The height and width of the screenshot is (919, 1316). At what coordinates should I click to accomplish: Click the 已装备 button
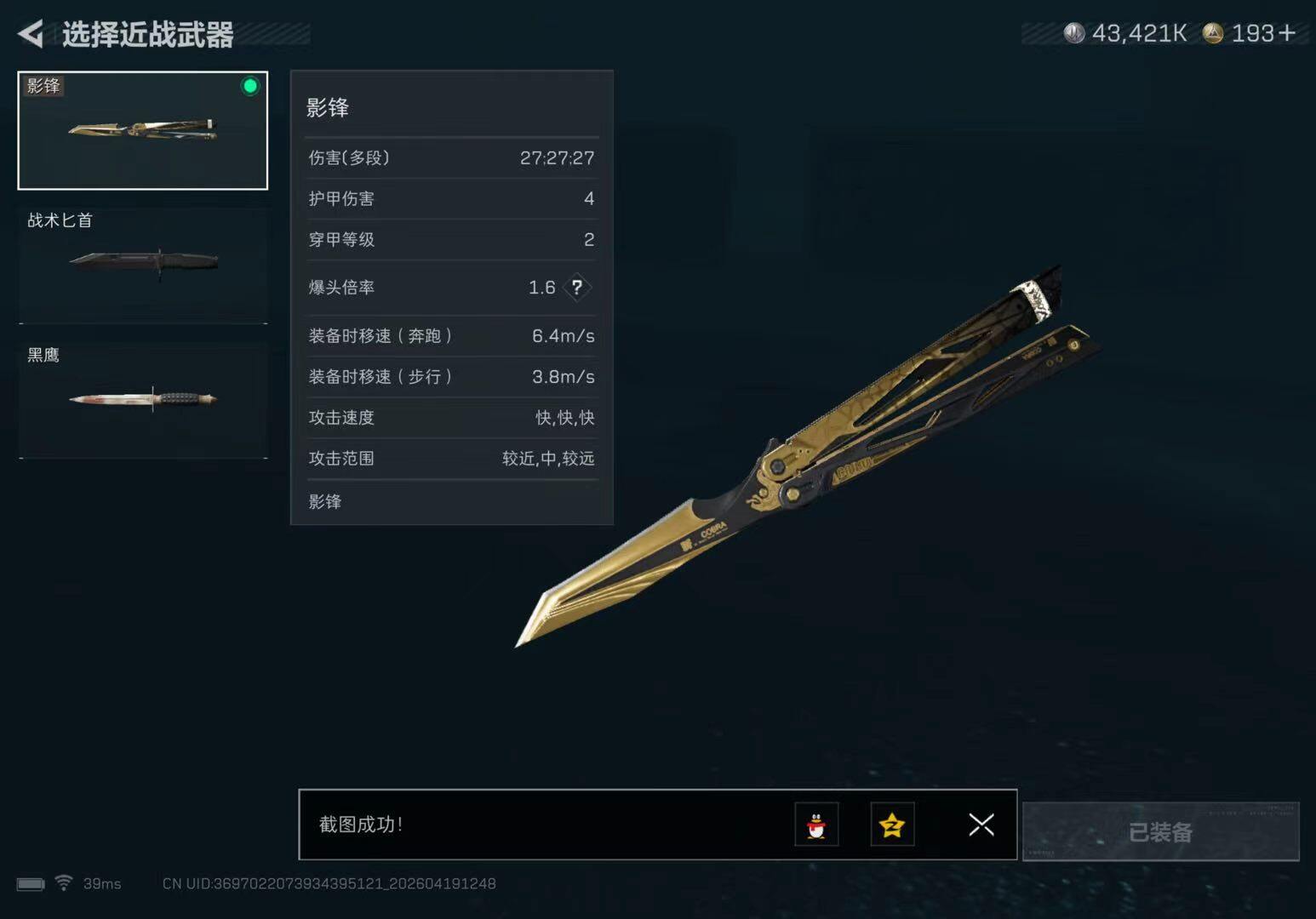pyautogui.click(x=1160, y=831)
